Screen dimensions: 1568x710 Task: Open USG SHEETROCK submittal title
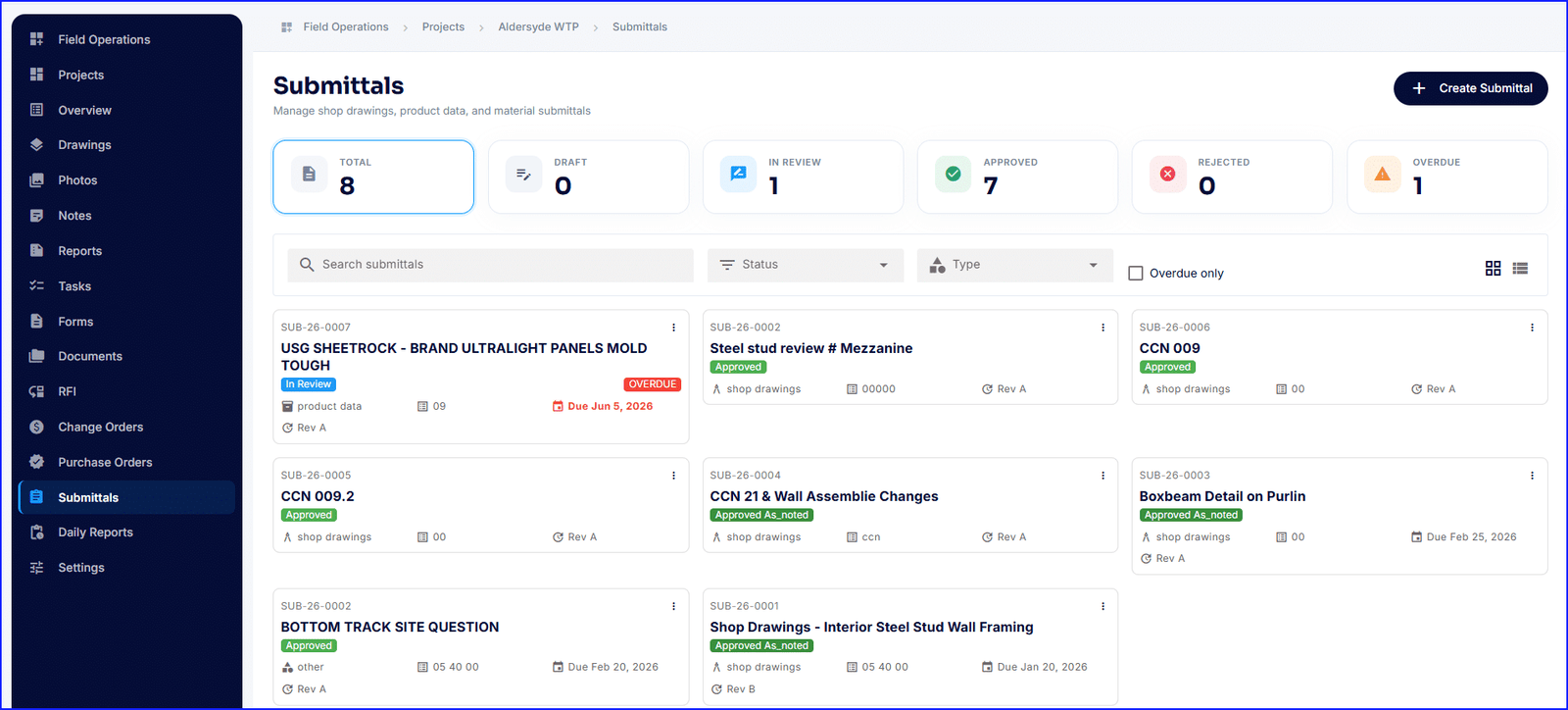464,357
